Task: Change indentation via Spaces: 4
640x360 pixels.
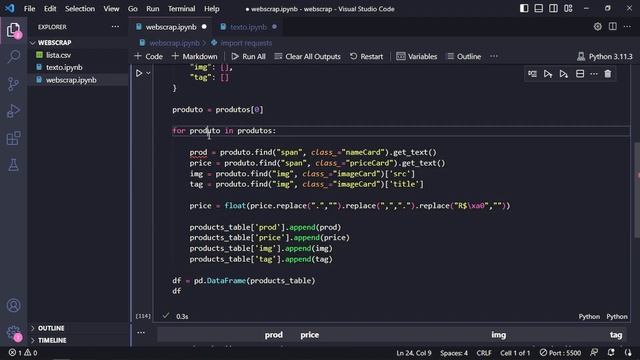Action: (454, 353)
